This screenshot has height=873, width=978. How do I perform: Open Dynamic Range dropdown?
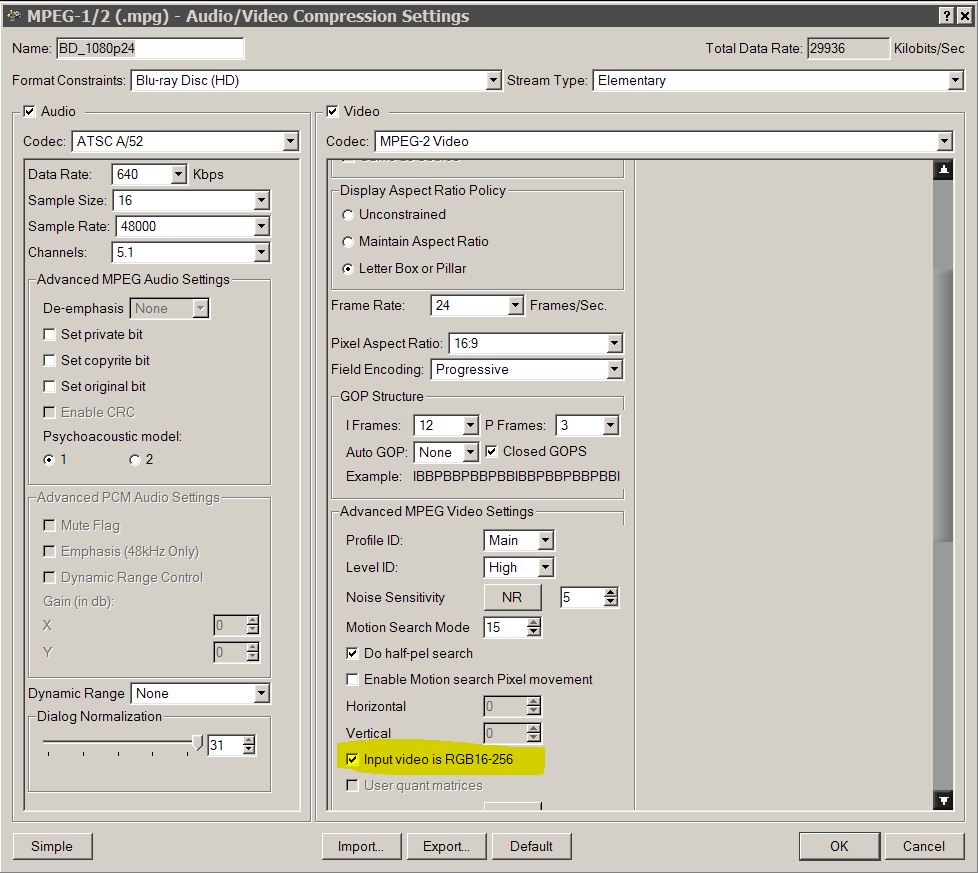[x=261, y=693]
